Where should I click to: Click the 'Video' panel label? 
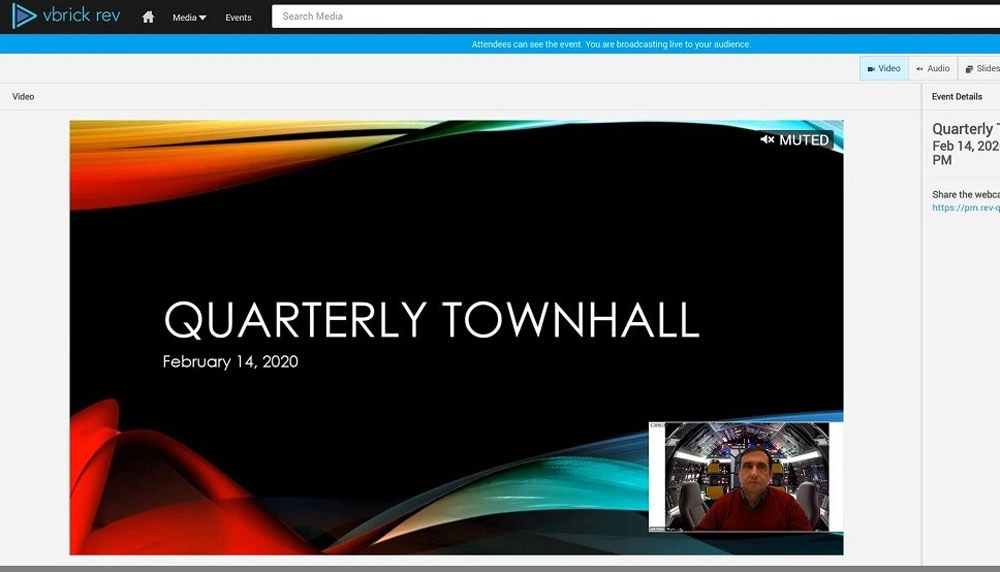23,97
